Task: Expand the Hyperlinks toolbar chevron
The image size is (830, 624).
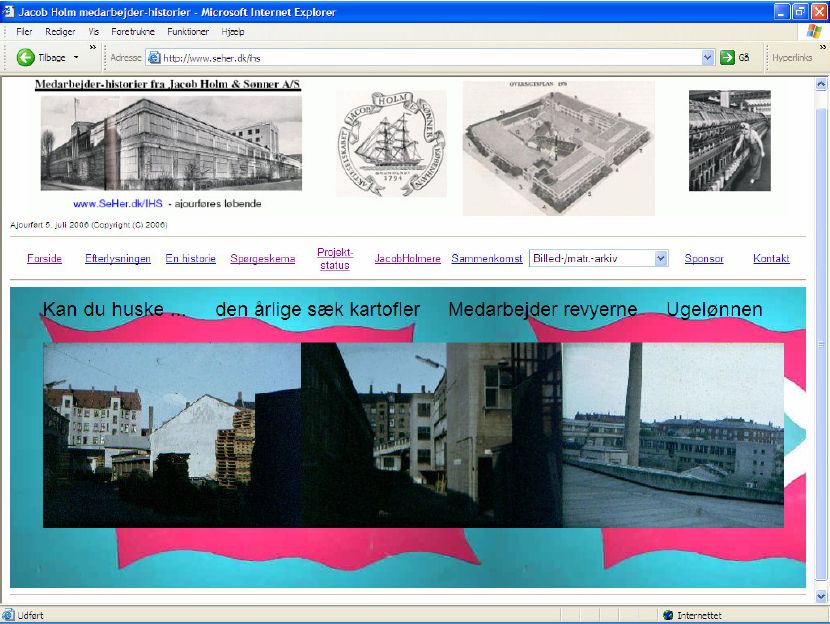Action: tap(822, 48)
